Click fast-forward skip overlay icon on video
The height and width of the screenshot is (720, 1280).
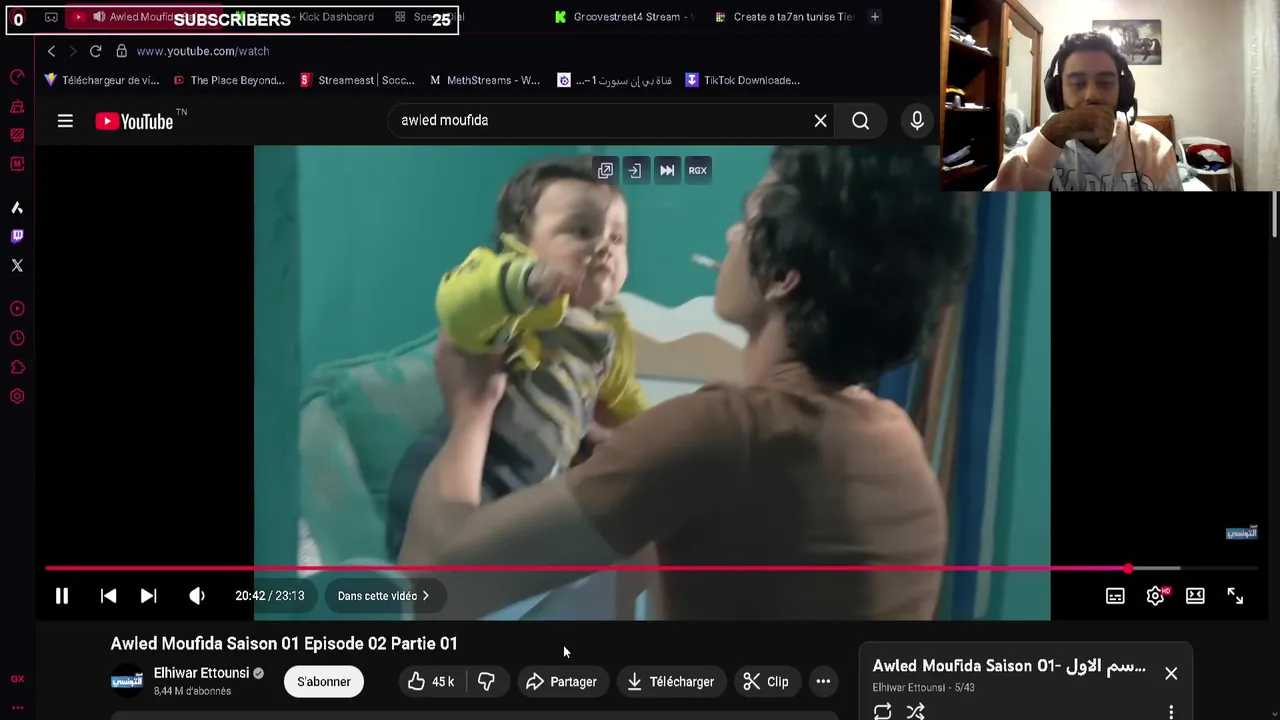(x=667, y=170)
